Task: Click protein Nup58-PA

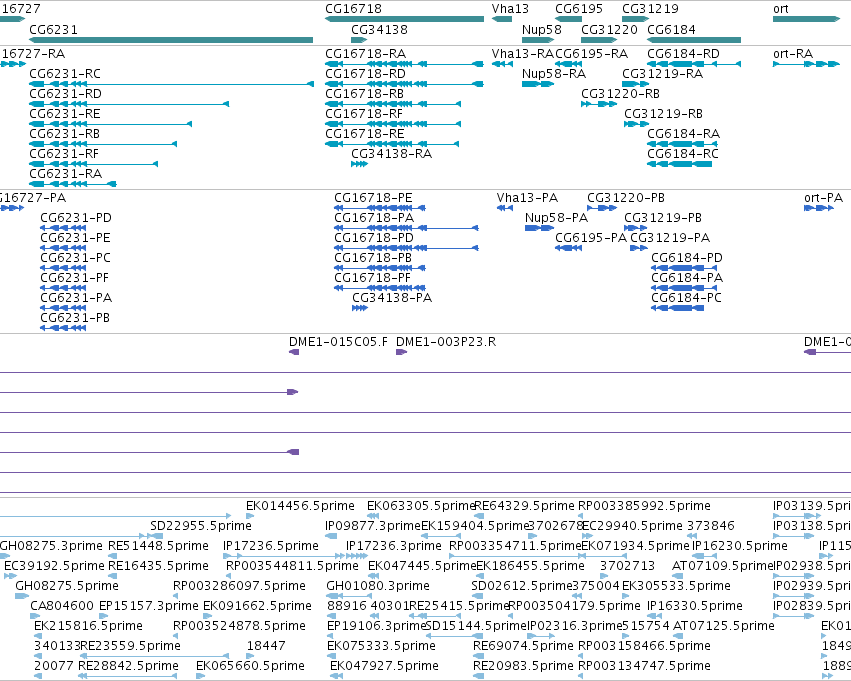Action: point(539,228)
